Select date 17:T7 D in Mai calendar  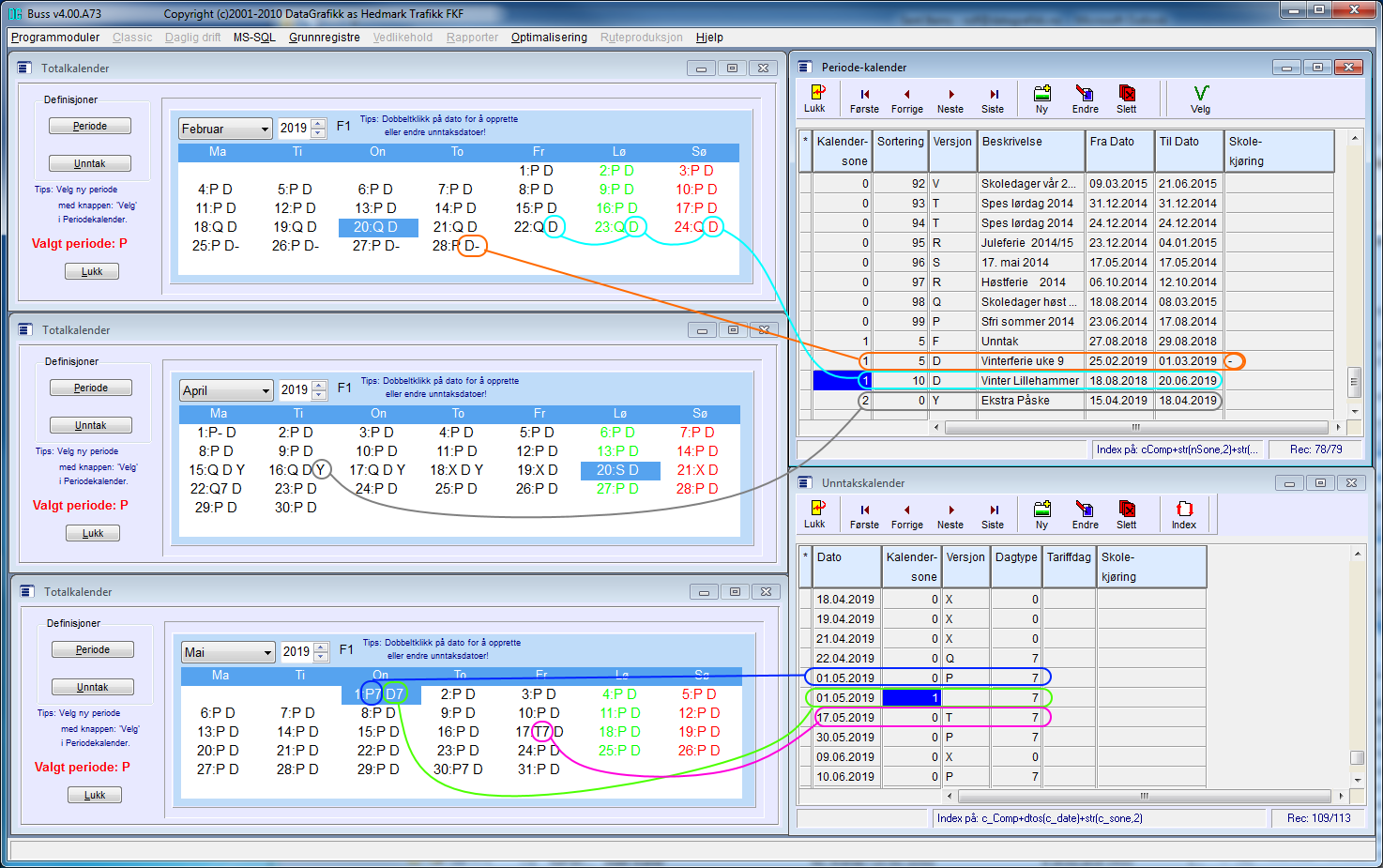540,732
